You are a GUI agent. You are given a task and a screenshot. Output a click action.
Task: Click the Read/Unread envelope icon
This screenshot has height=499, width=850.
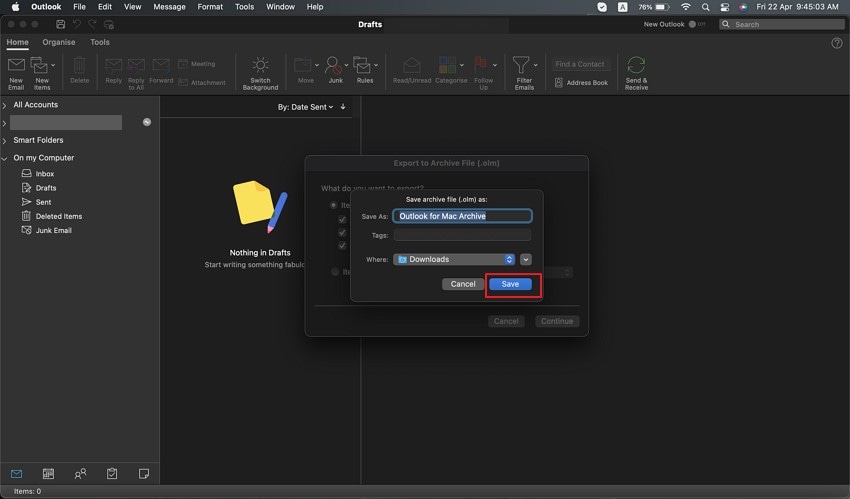412,65
